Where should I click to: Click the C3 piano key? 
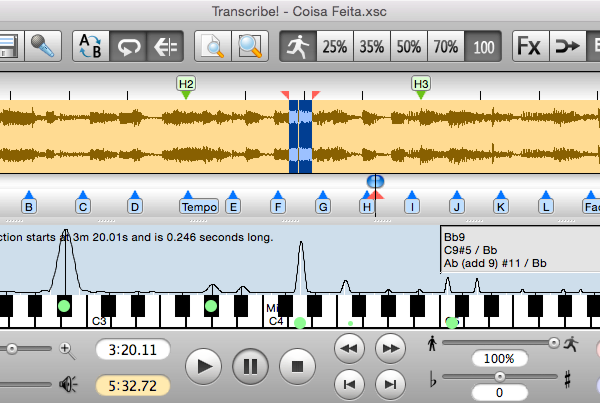(x=99, y=320)
